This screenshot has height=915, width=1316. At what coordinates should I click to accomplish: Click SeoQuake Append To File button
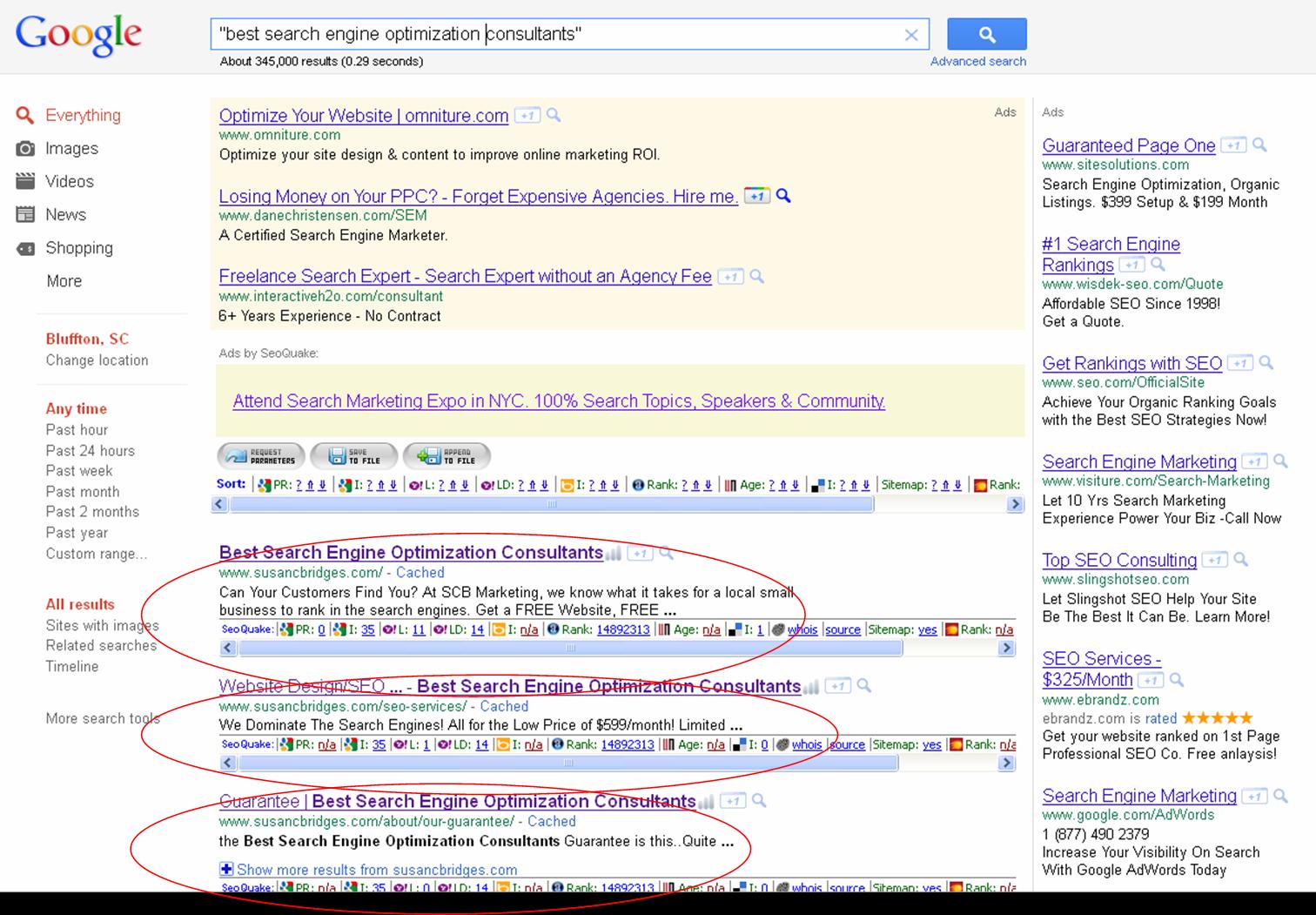(446, 456)
